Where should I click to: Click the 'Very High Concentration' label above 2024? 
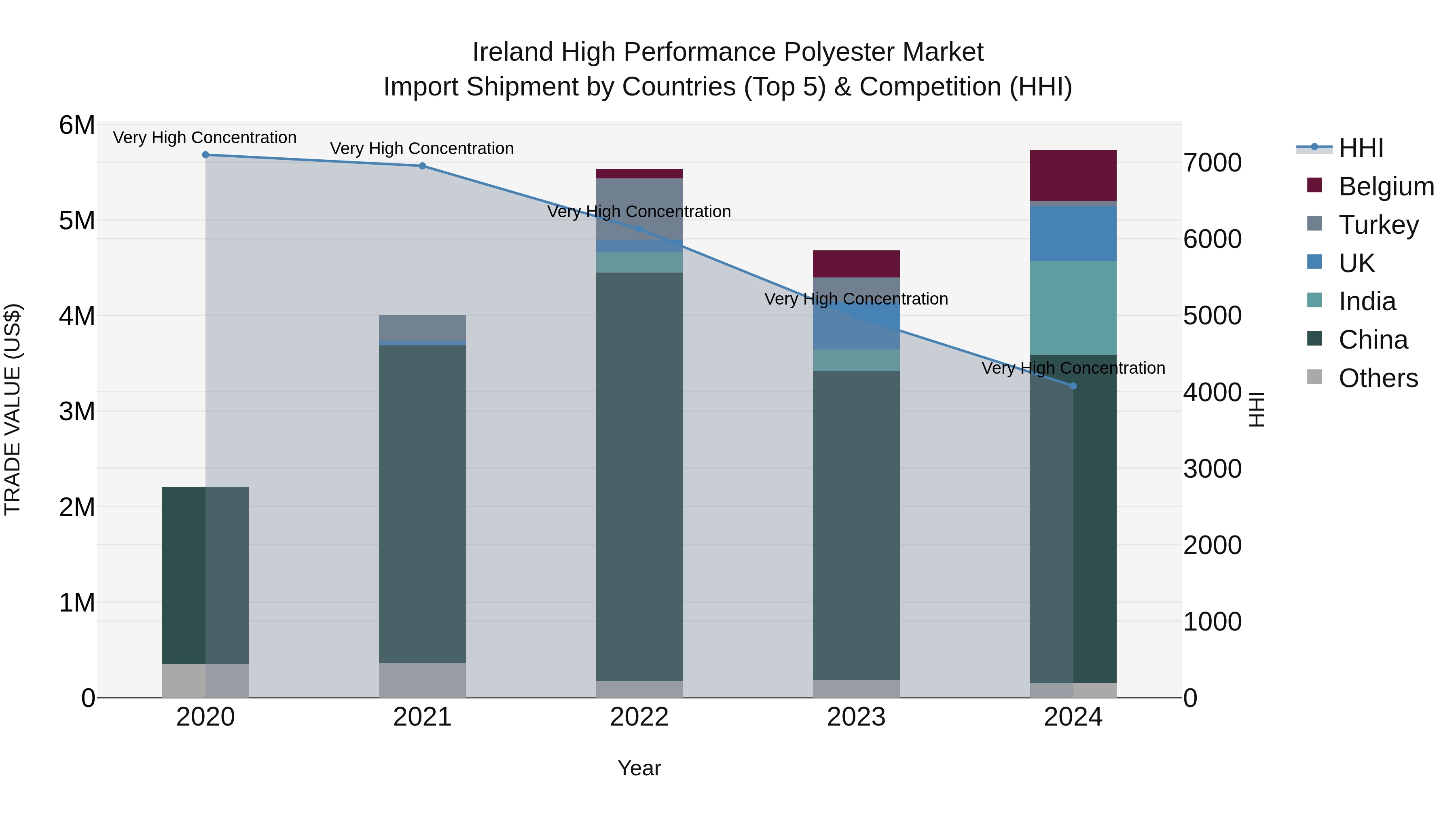tap(1073, 368)
